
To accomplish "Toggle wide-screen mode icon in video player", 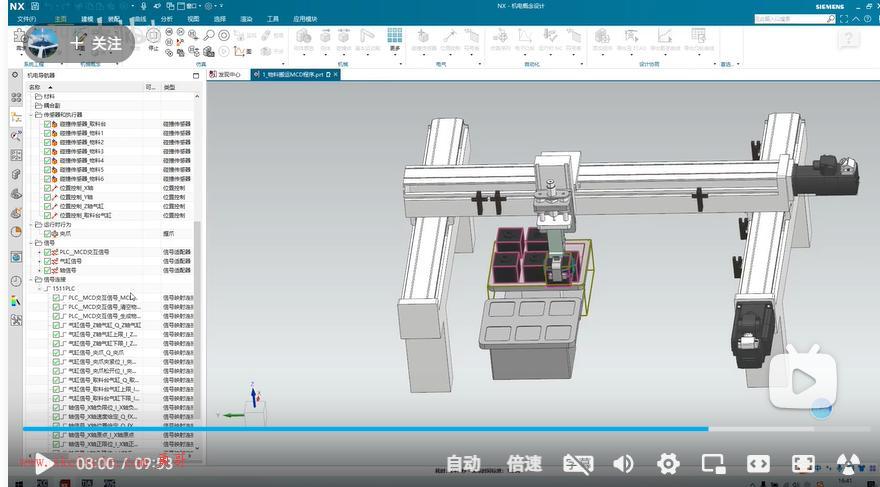I will pyautogui.click(x=758, y=463).
